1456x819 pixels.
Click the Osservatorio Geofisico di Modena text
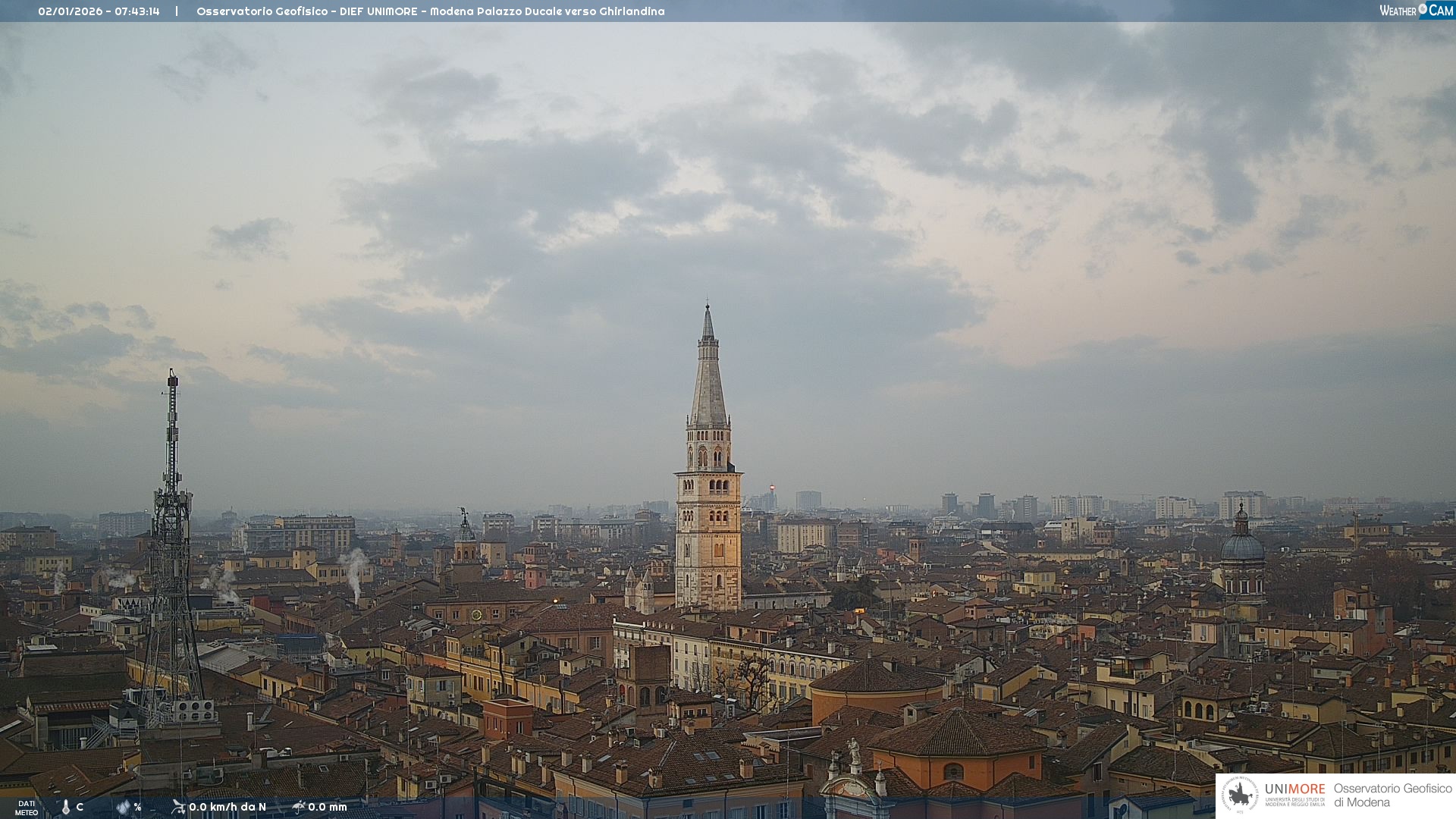pyautogui.click(x=1392, y=795)
